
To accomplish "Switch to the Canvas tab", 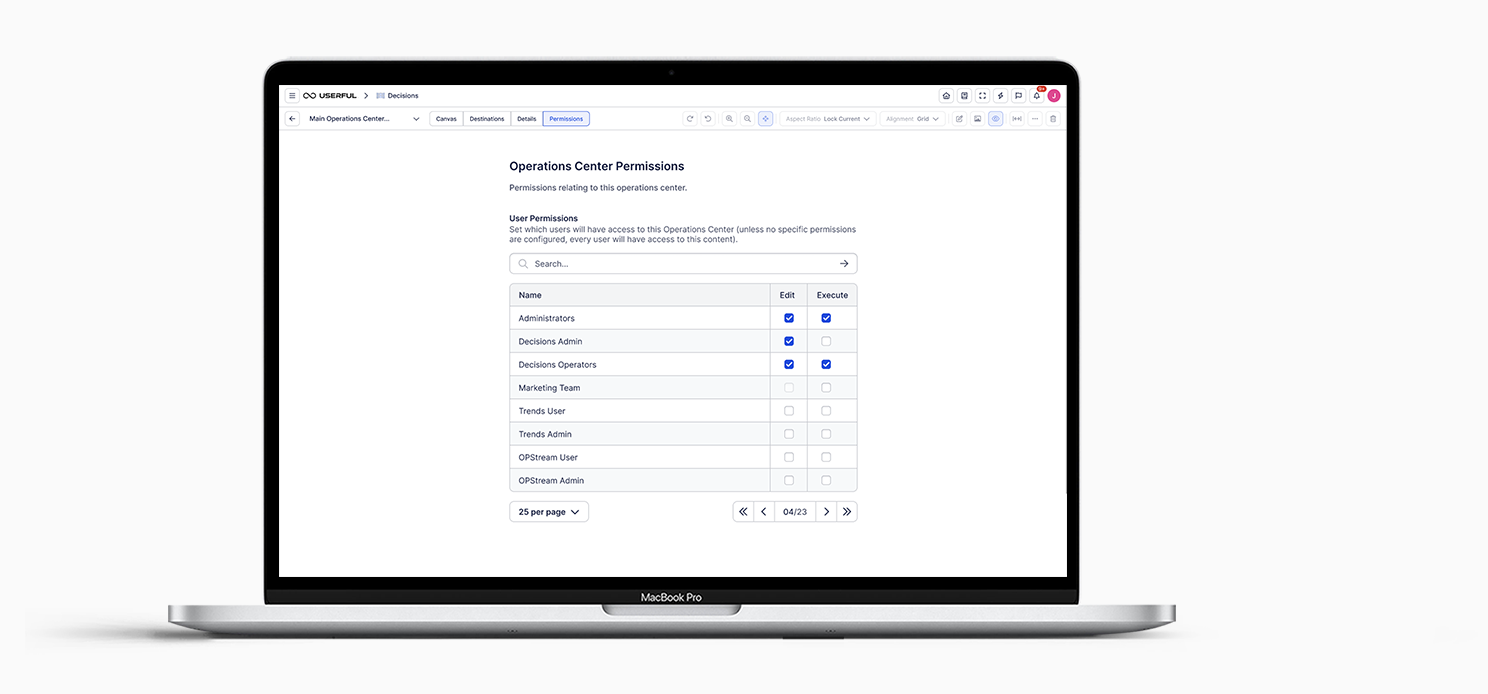I will point(446,119).
